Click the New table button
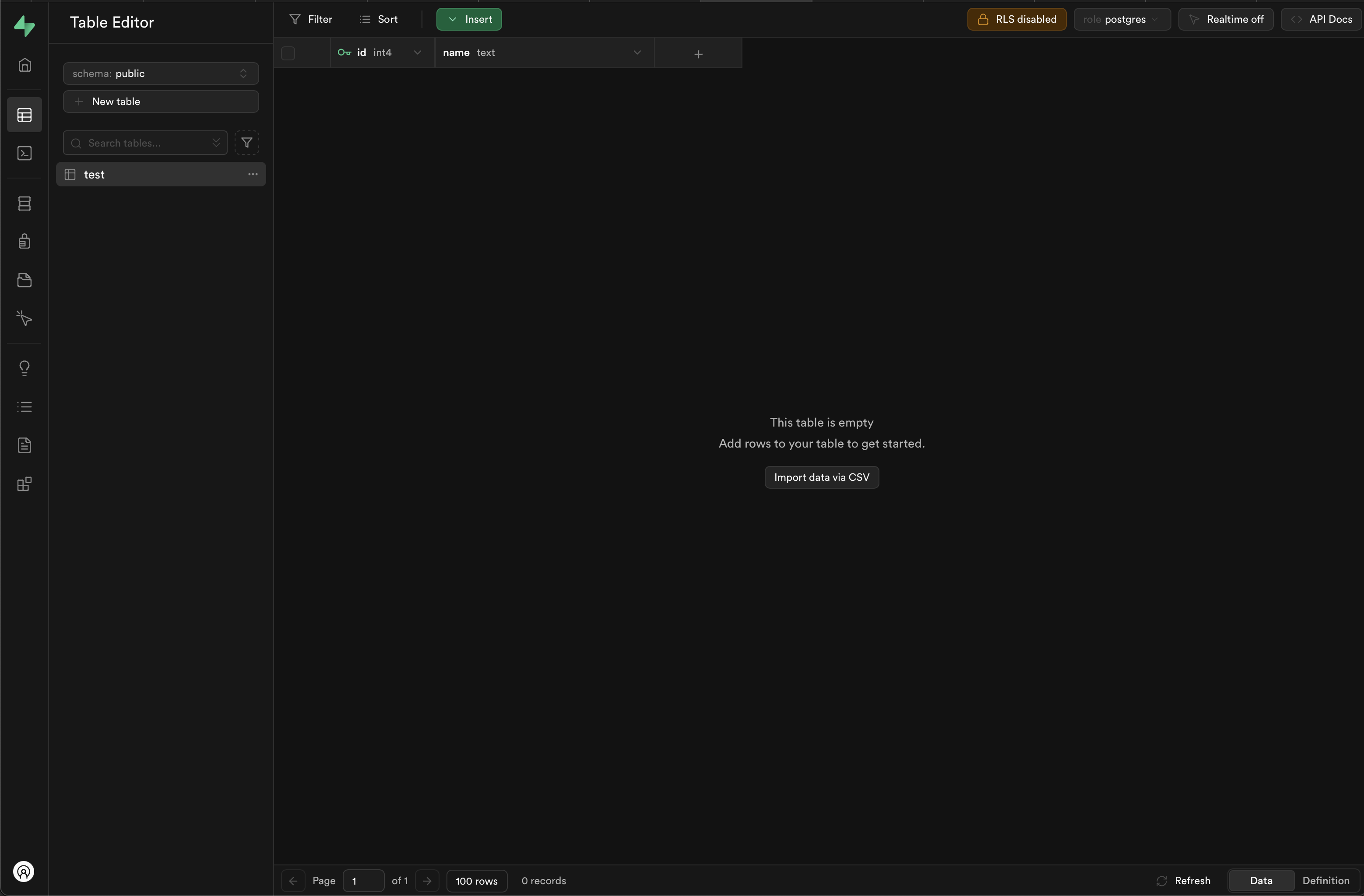The image size is (1364, 896). click(161, 101)
